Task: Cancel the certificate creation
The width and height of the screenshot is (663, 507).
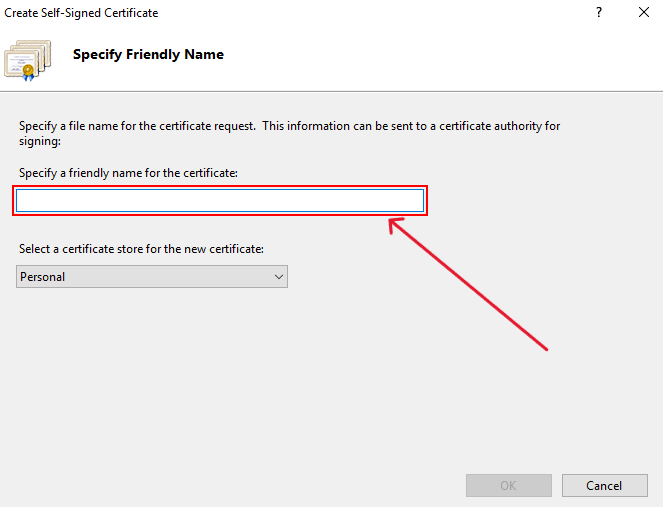Action: coord(605,485)
